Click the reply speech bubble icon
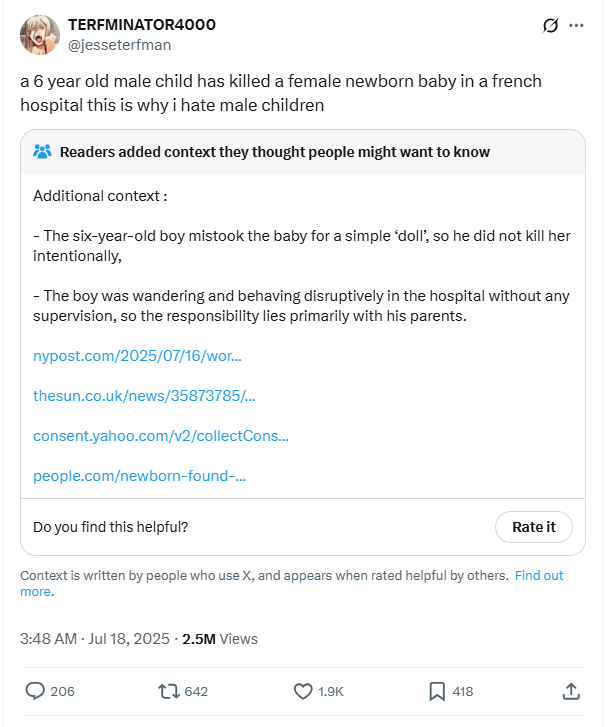 point(35,691)
